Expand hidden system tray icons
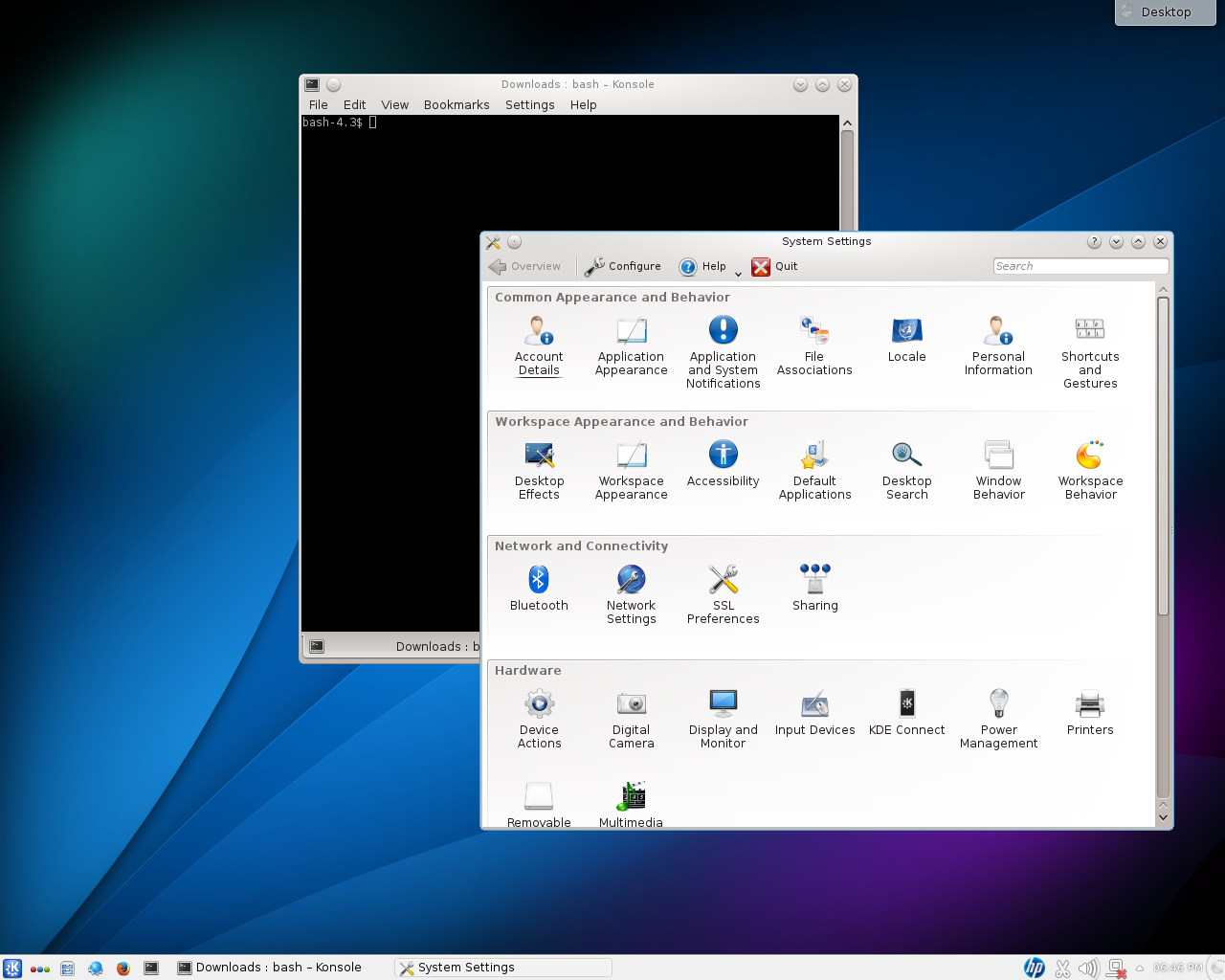Viewport: 1225px width, 980px height. tap(1140, 969)
